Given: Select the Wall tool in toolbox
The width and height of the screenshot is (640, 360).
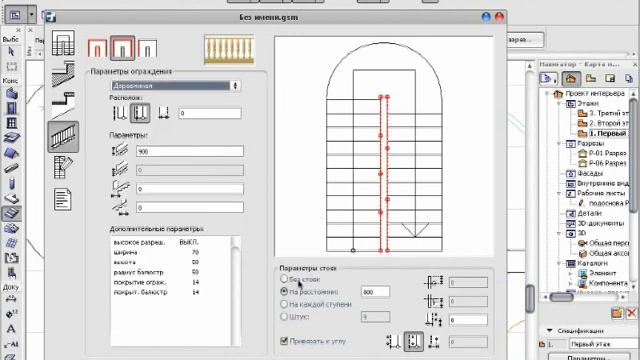Looking at the screenshot, I should point(11,94).
